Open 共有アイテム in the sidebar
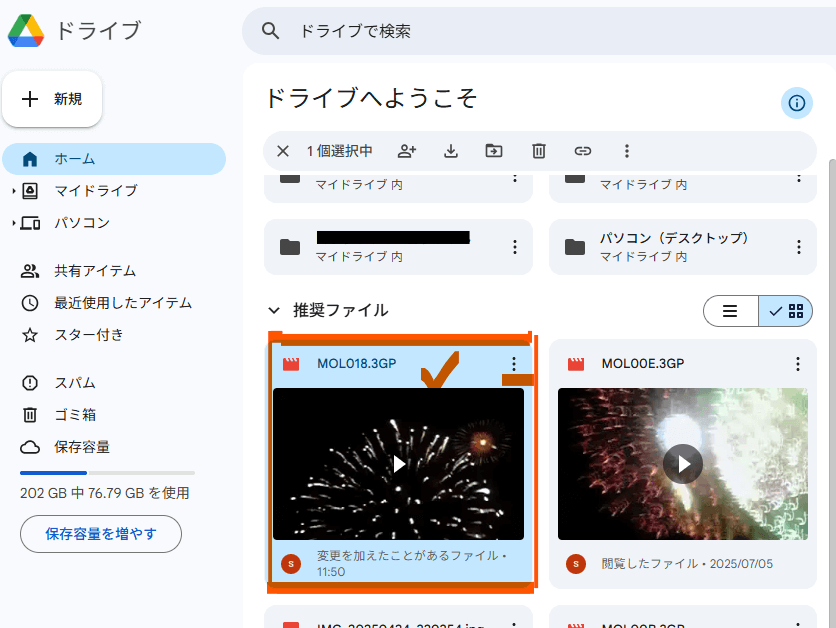This screenshot has height=628, width=836. [95, 271]
